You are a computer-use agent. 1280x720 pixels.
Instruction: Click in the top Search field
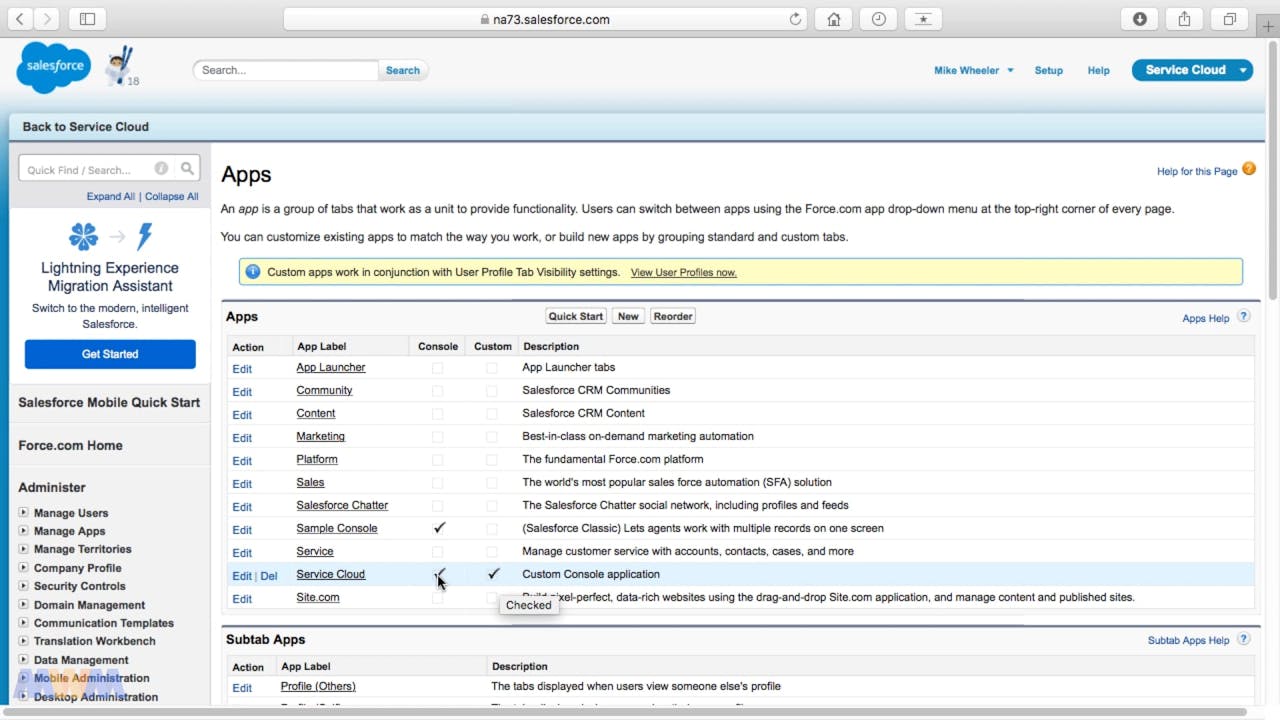point(285,70)
